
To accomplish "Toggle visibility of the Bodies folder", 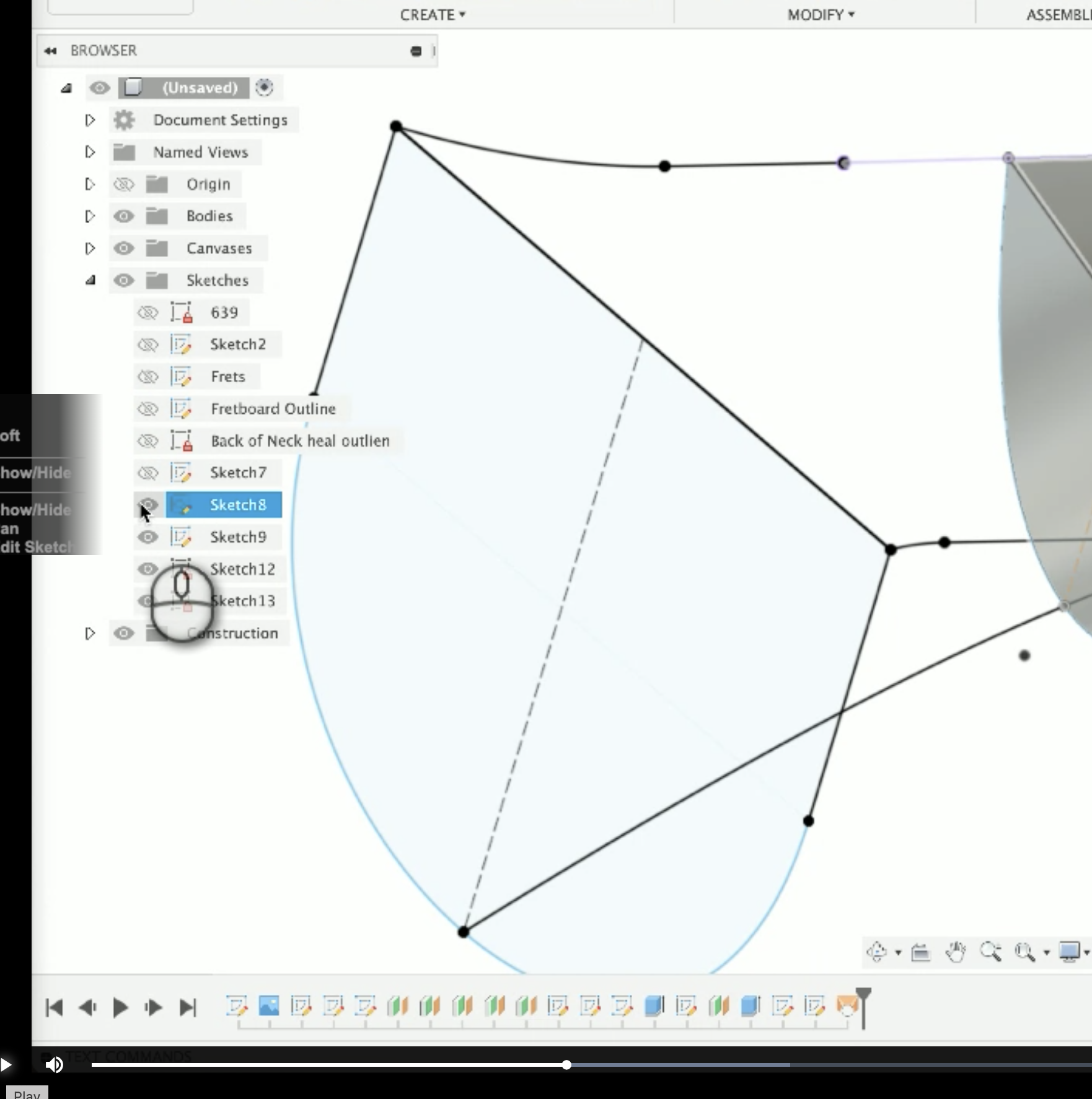I will [124, 216].
